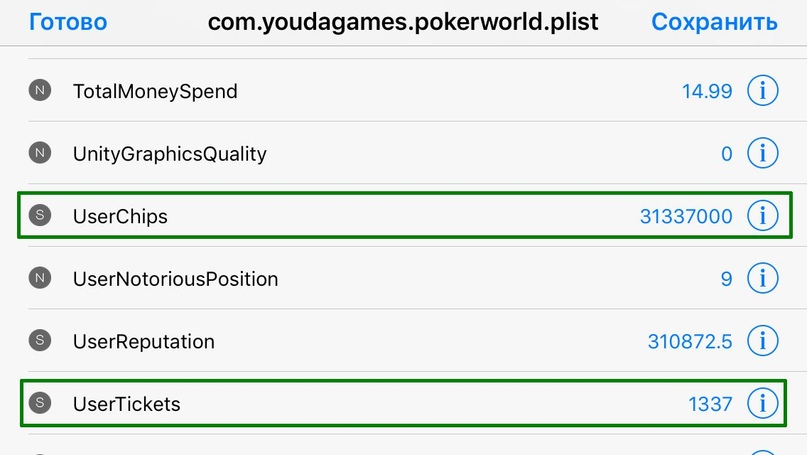This screenshot has height=455, width=807.
Task: Open UserReputation info button
Action: pos(763,341)
